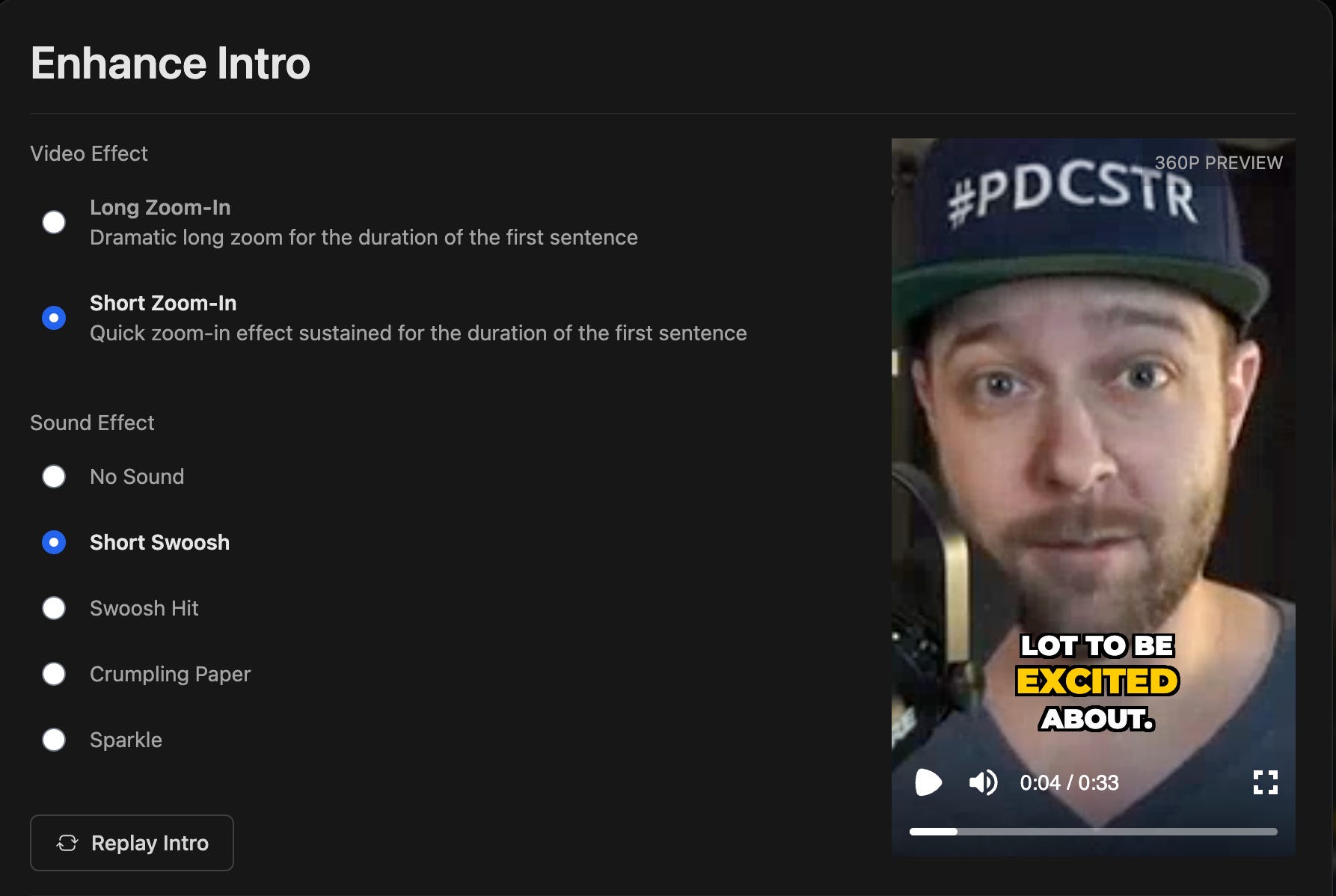Click the 360P PREVIEW label

[1219, 163]
